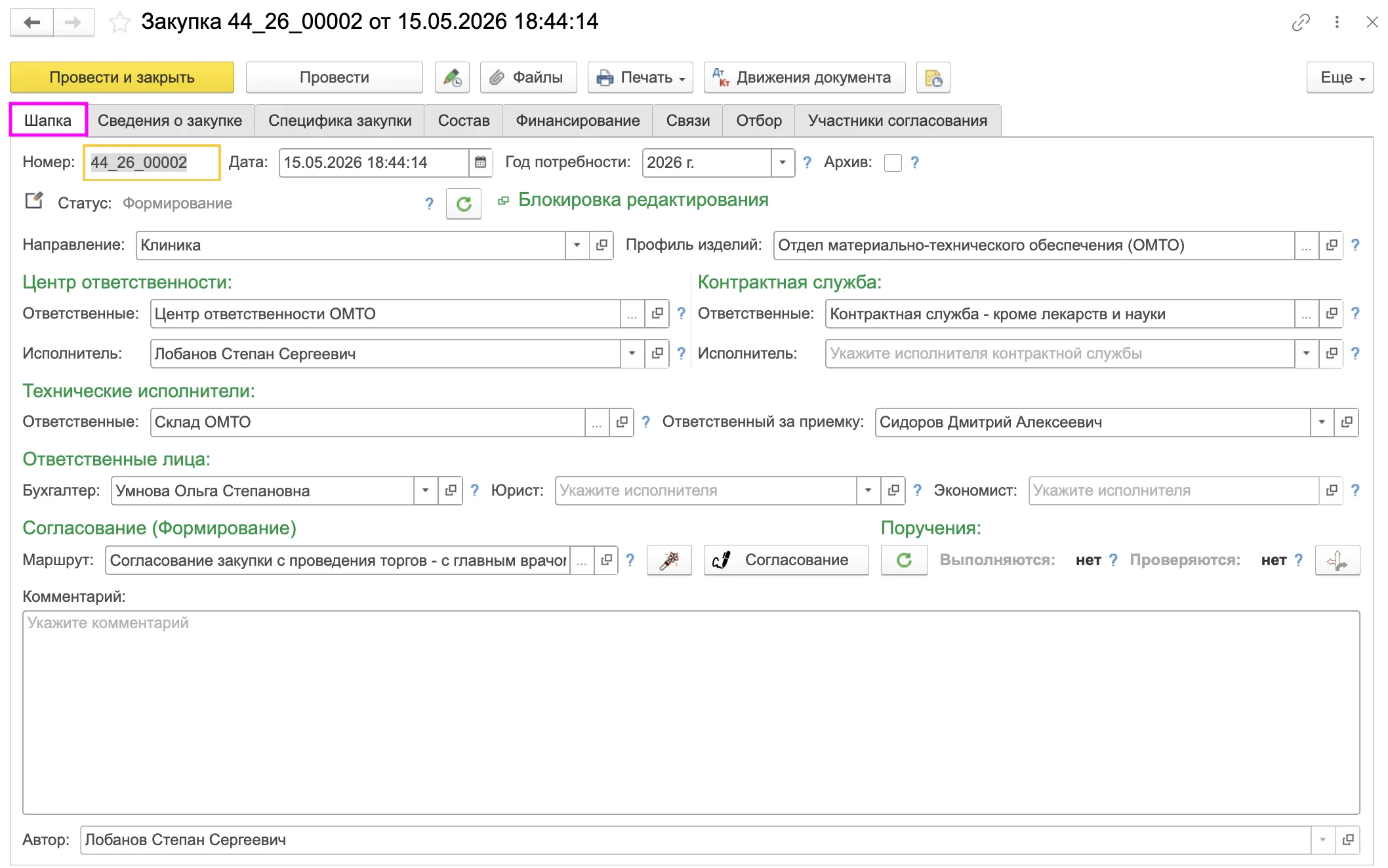Go back with the left arrow button
Viewport: 1388px width, 868px height.
(x=31, y=22)
